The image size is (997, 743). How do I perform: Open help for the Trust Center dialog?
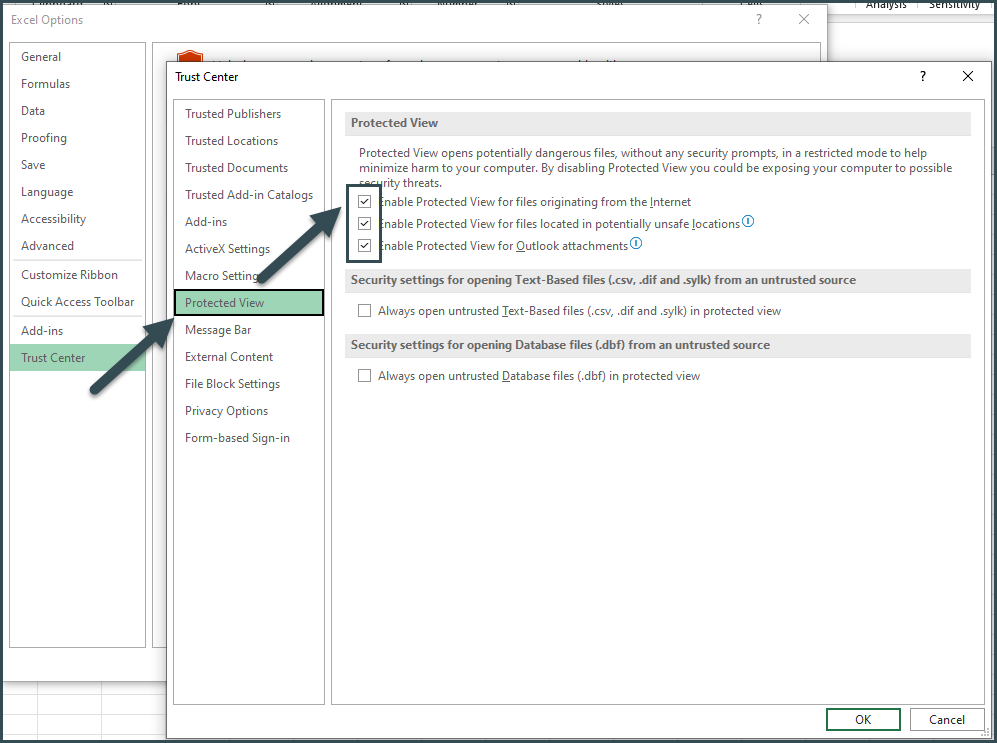coord(922,76)
